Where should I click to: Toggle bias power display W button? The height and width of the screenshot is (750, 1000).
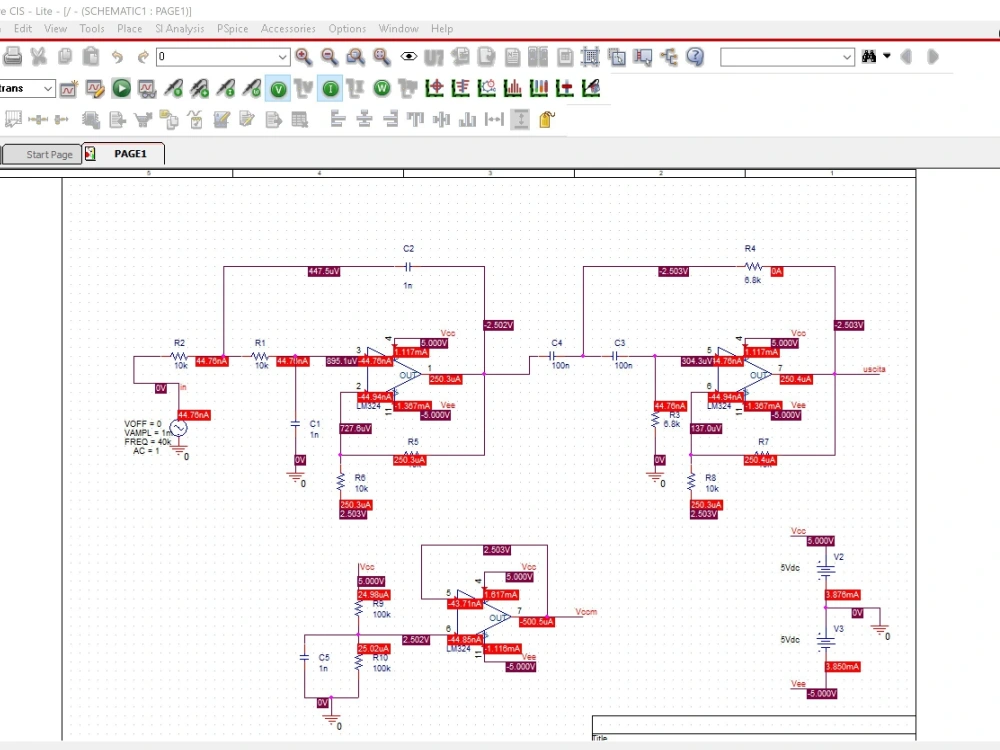[382, 88]
